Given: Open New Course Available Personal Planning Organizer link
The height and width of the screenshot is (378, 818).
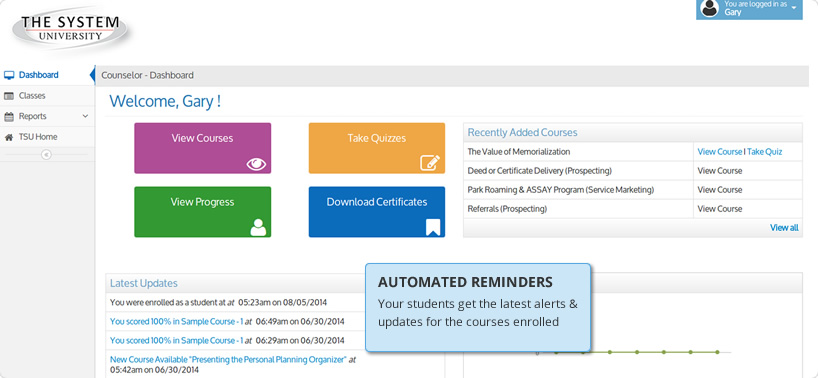Looking at the screenshot, I should [228, 360].
